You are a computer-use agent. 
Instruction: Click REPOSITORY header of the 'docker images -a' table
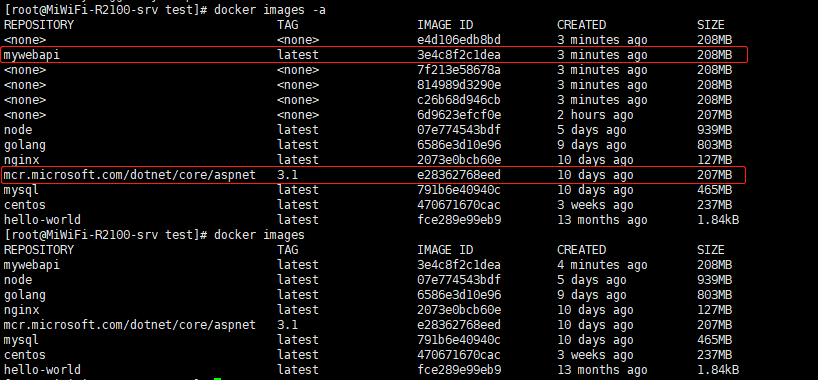[39, 25]
